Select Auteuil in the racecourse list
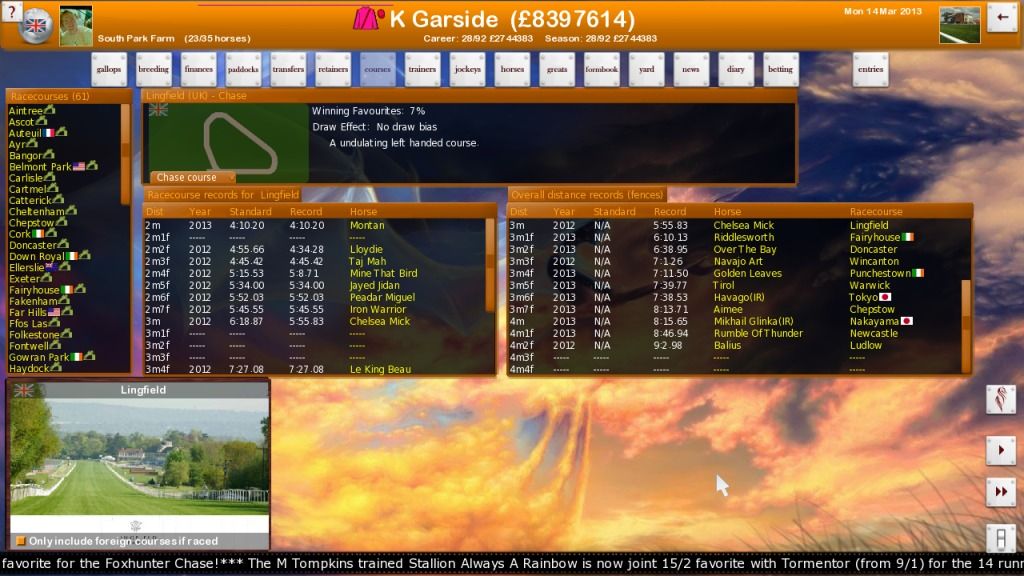 tap(25, 133)
